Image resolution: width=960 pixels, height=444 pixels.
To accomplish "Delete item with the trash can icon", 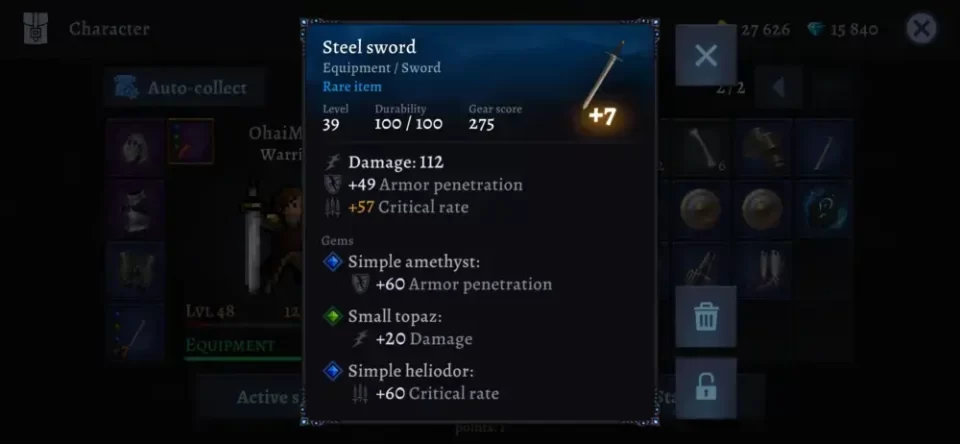I will click(705, 317).
